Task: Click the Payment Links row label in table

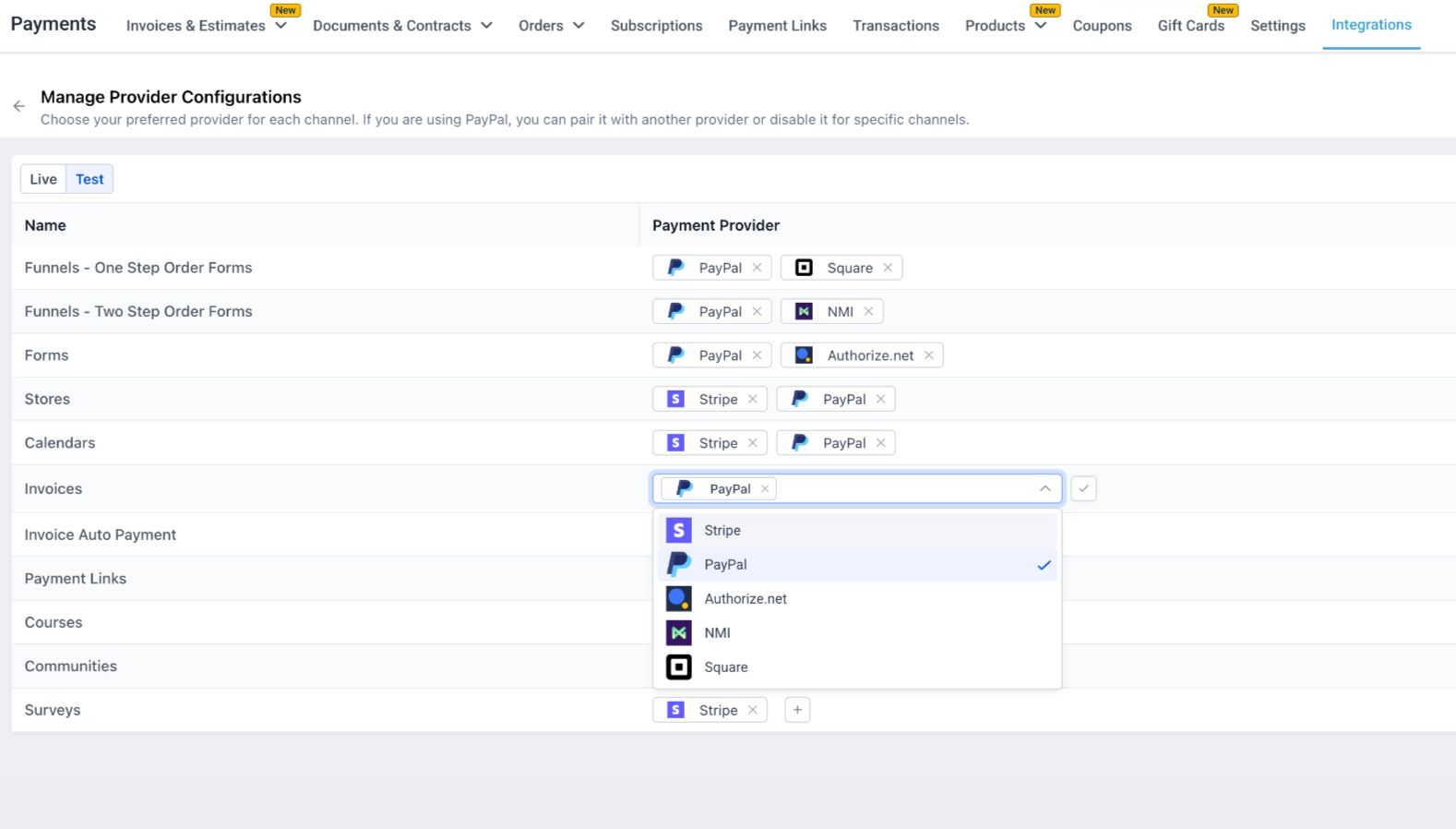Action: [76, 579]
